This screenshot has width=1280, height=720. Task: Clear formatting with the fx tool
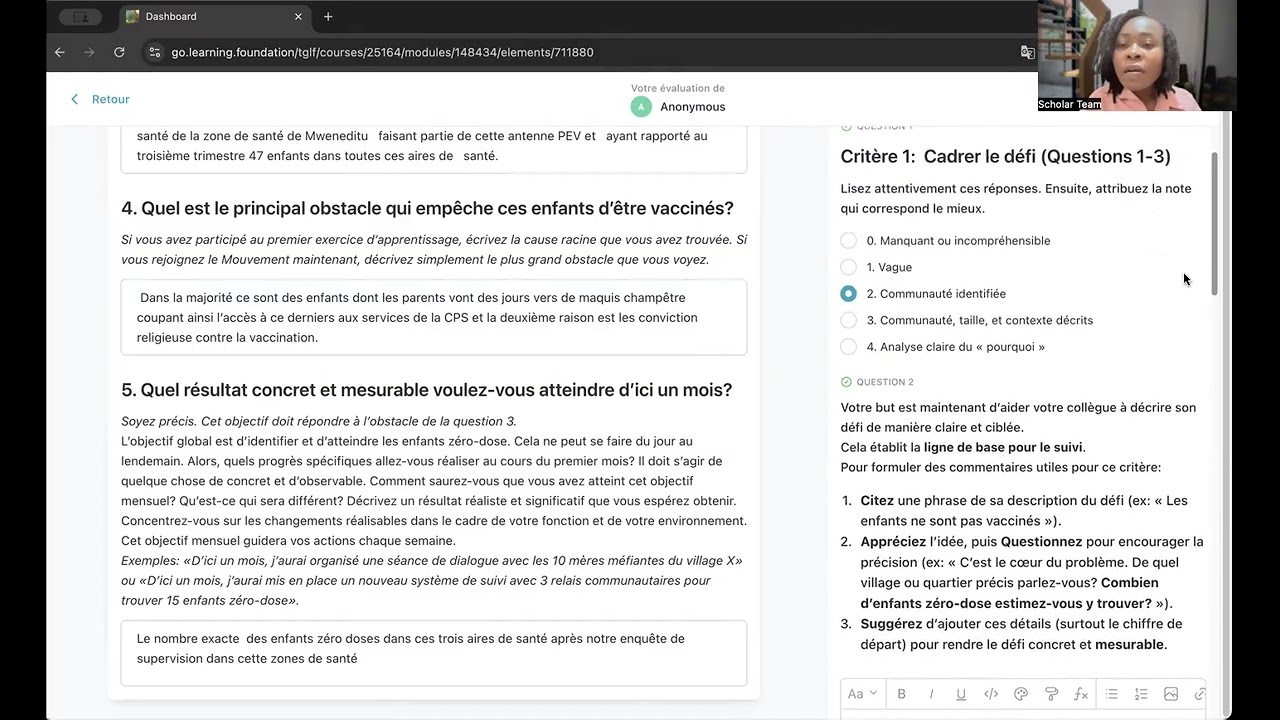1081,694
